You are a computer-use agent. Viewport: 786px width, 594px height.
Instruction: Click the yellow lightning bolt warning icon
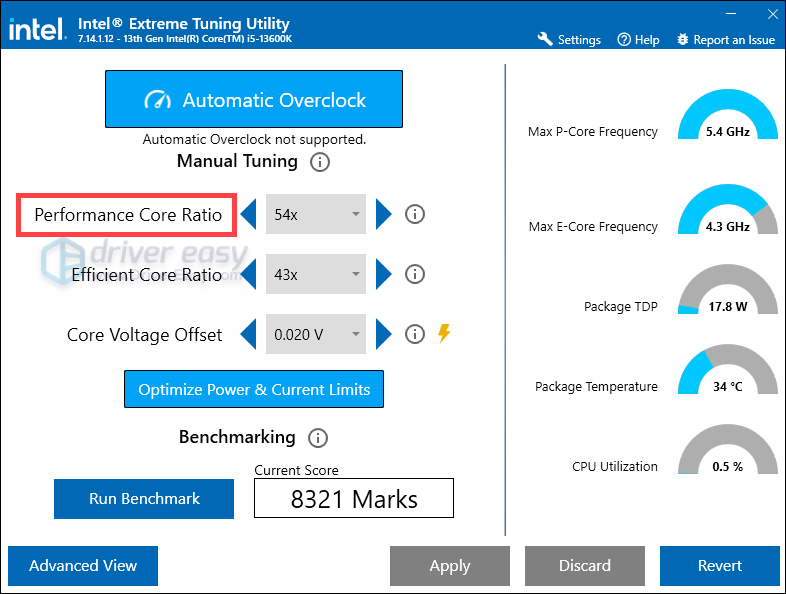(444, 333)
